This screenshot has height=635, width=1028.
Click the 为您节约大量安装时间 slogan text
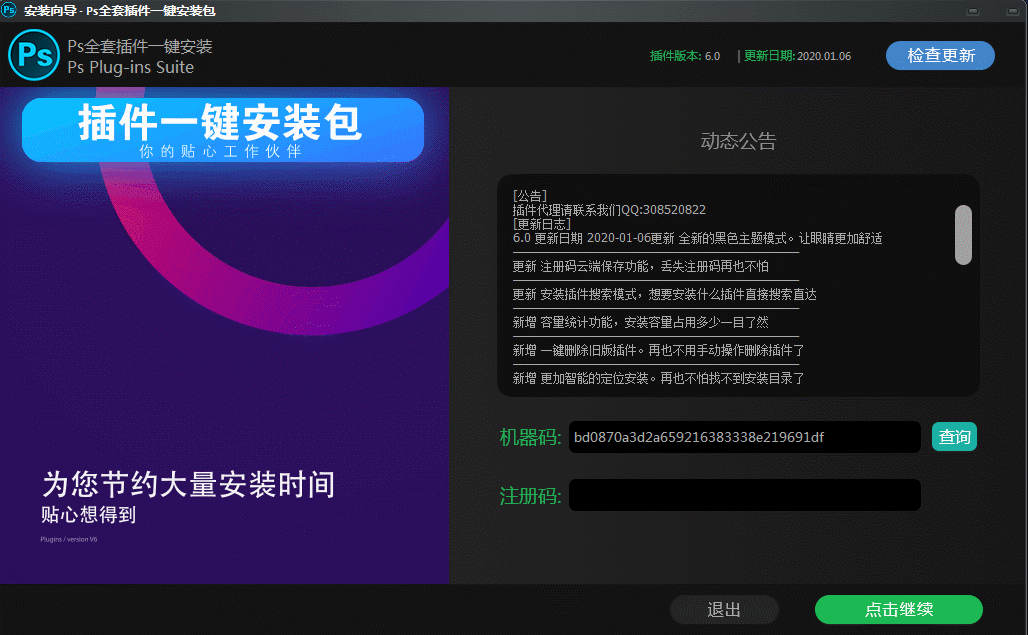pyautogui.click(x=188, y=485)
